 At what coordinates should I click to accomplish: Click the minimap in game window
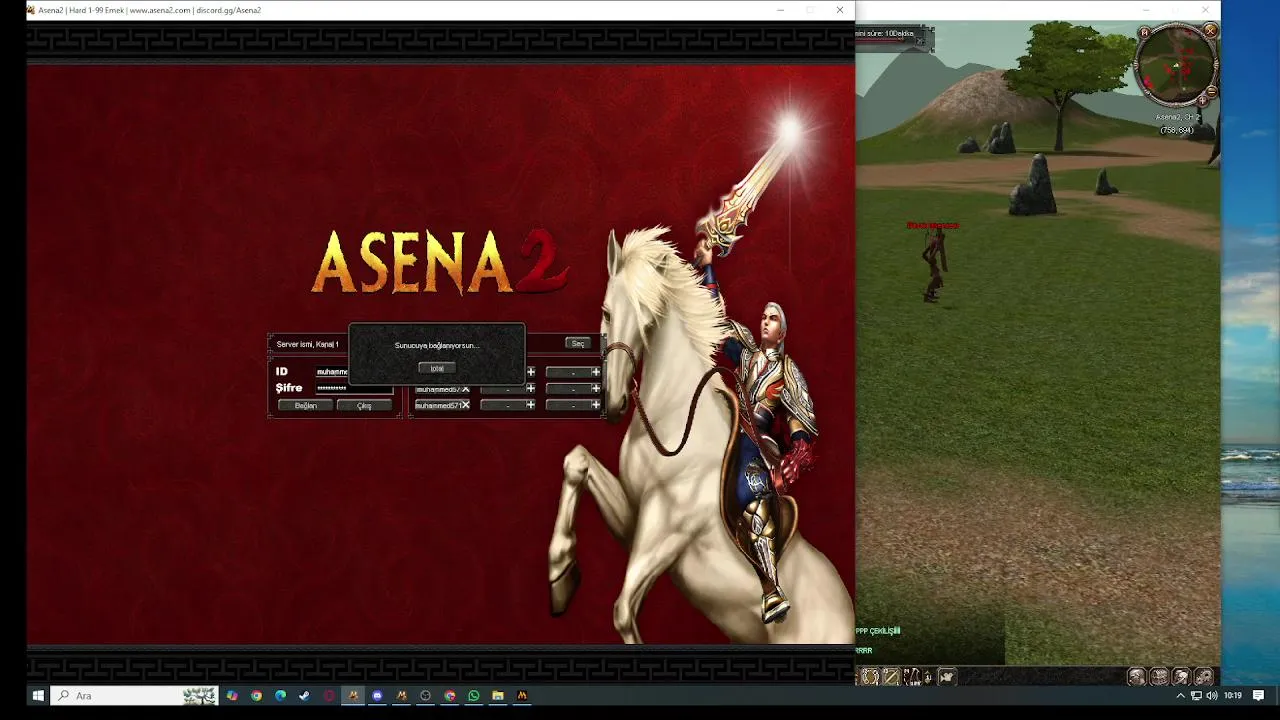(x=1175, y=65)
